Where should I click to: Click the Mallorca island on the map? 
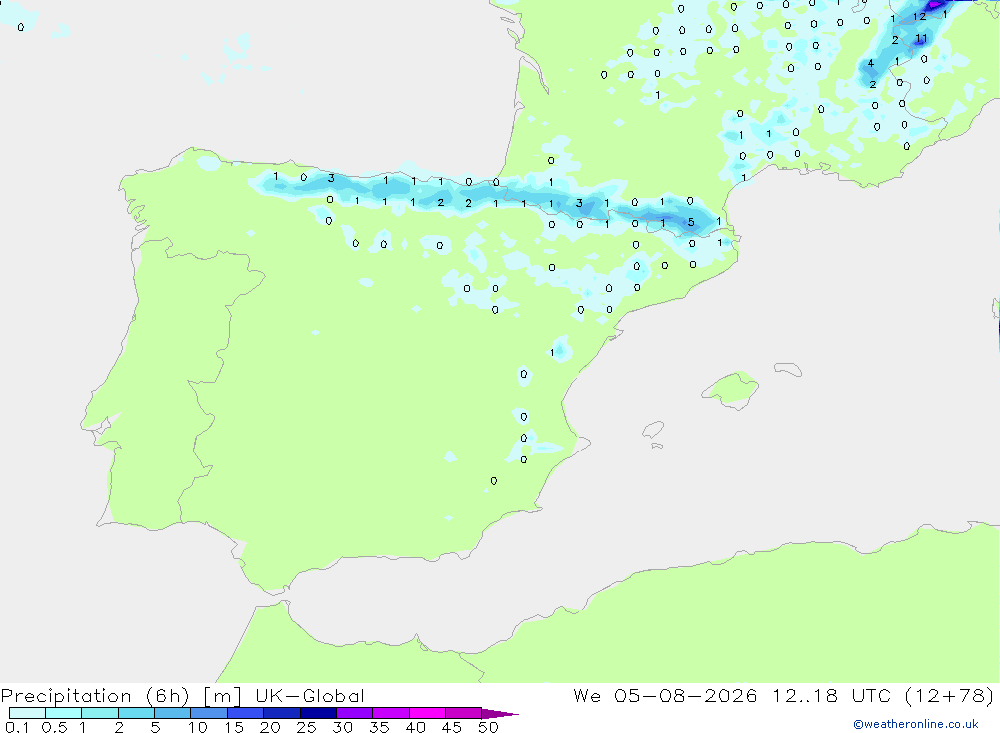coord(730,389)
